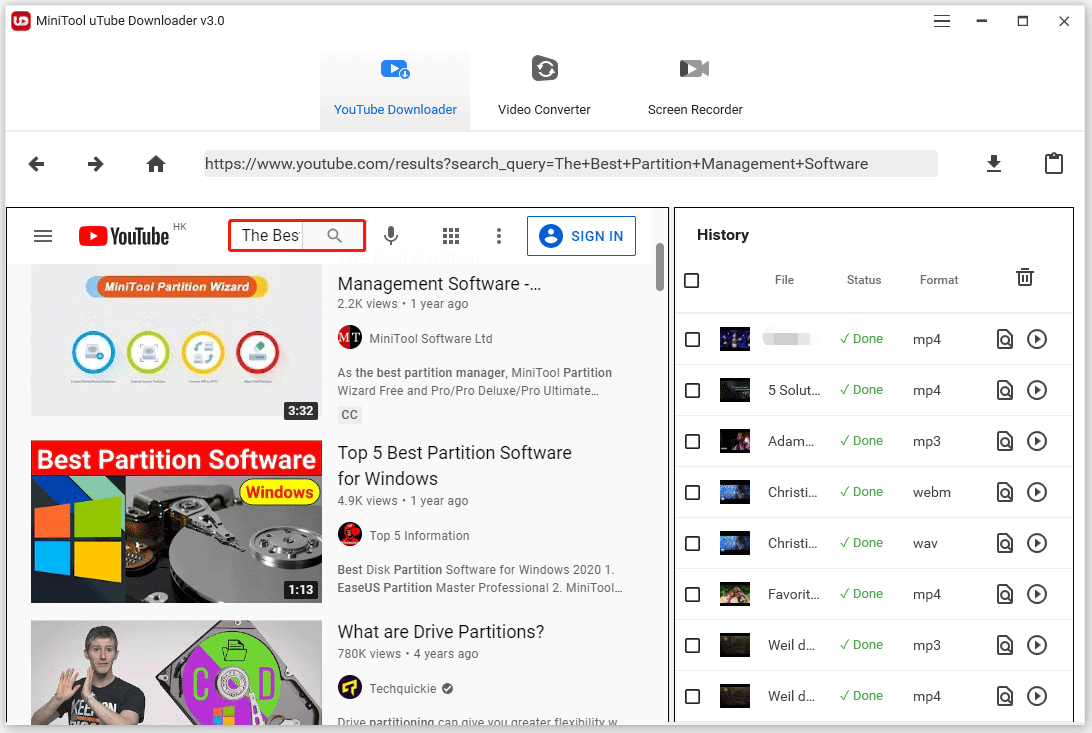Image resolution: width=1092 pixels, height=733 pixels.
Task: Delete history with the trash icon
Action: tap(1025, 277)
